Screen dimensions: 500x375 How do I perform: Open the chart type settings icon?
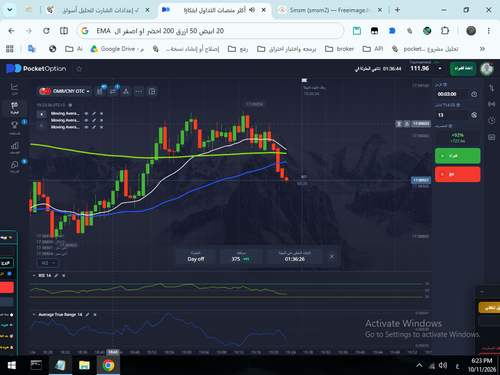[100, 91]
